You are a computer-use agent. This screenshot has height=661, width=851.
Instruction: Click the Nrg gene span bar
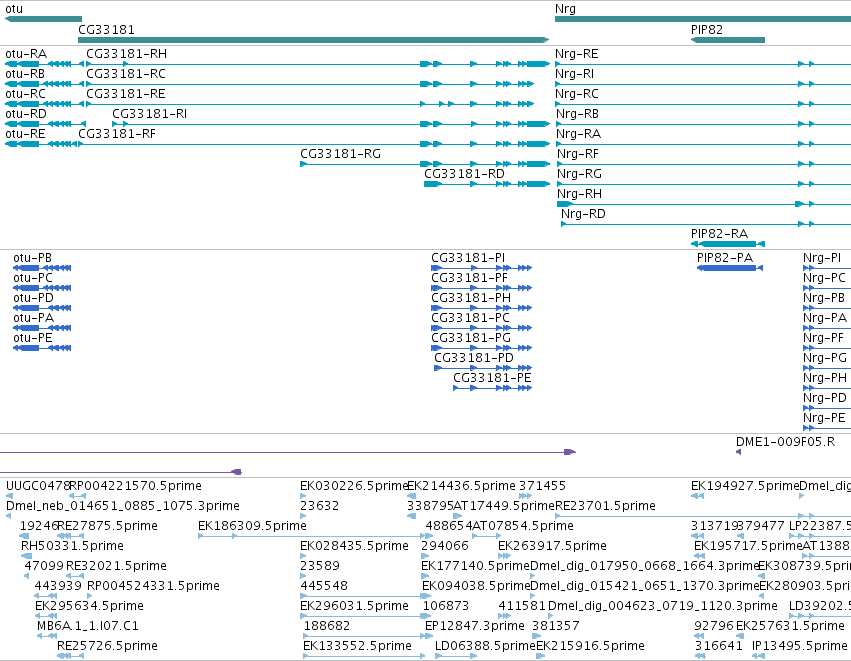pyautogui.click(x=703, y=20)
